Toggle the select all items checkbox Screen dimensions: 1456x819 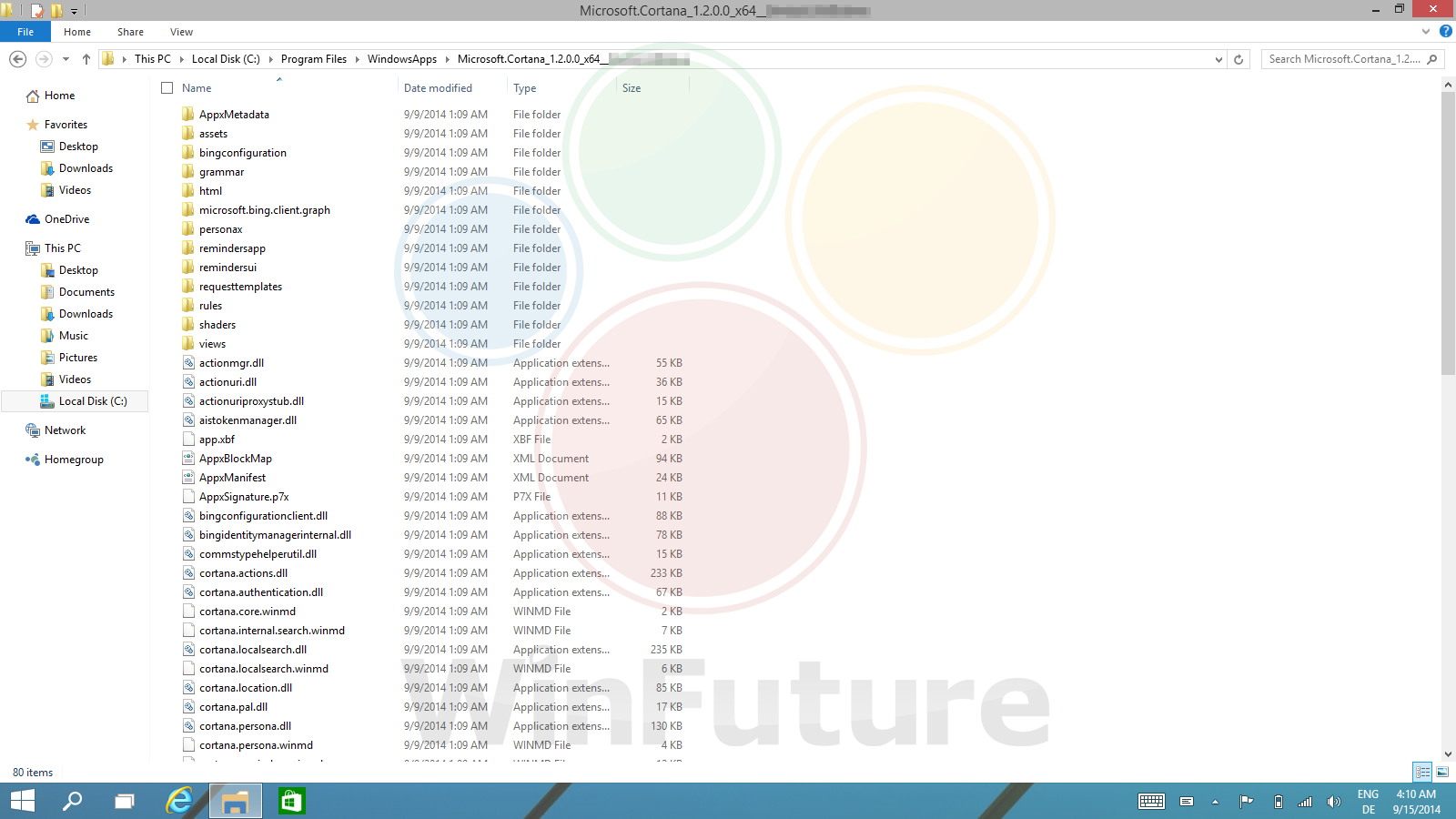167,88
